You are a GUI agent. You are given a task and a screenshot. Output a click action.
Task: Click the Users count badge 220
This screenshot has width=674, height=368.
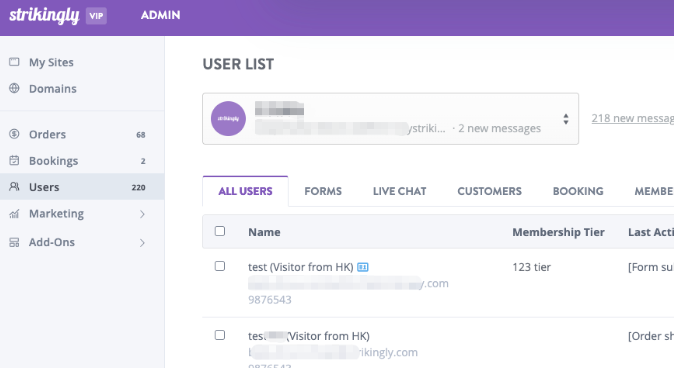click(x=138, y=187)
